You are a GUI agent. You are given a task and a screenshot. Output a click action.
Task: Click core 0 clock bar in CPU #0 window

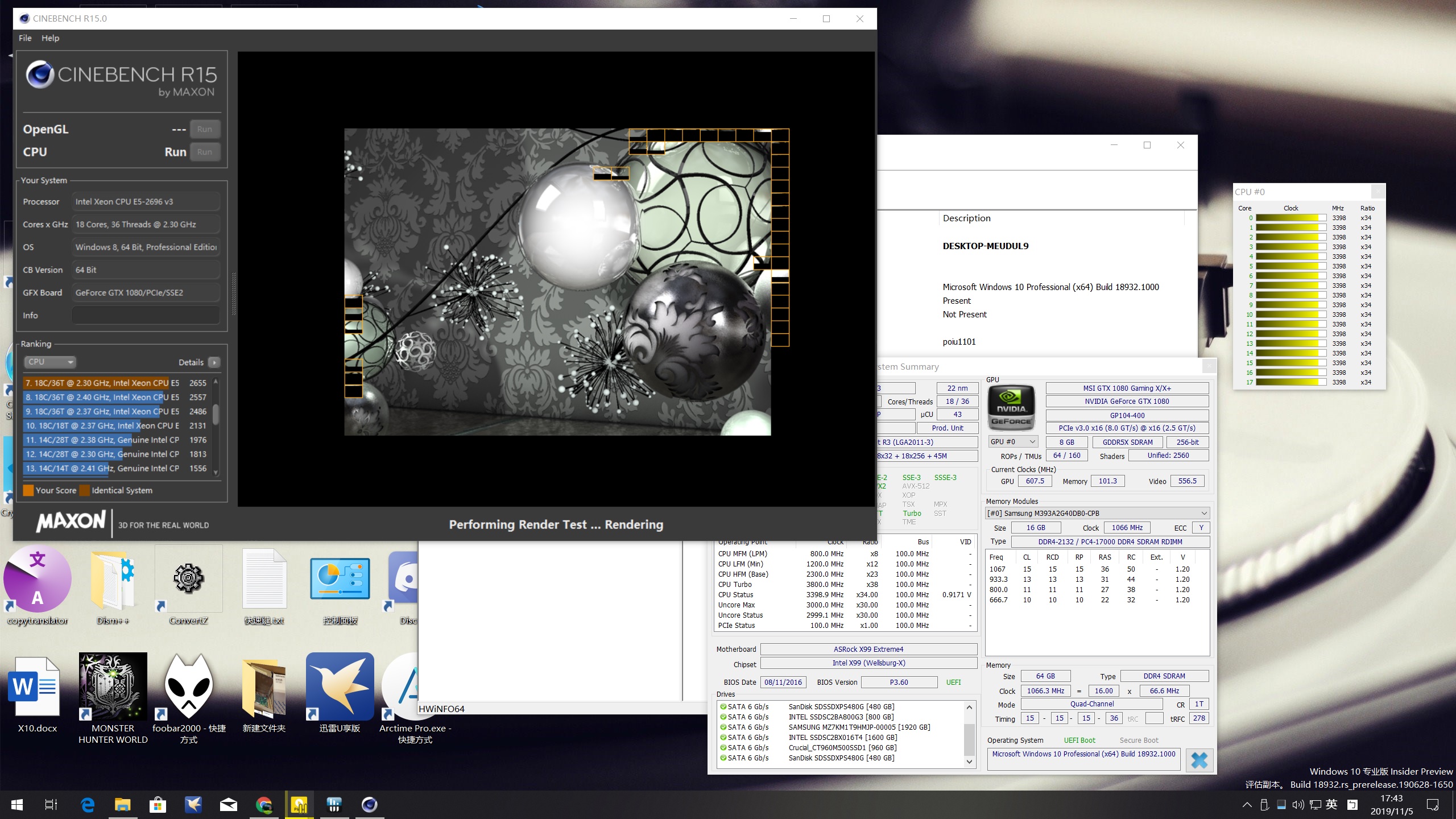click(1291, 218)
